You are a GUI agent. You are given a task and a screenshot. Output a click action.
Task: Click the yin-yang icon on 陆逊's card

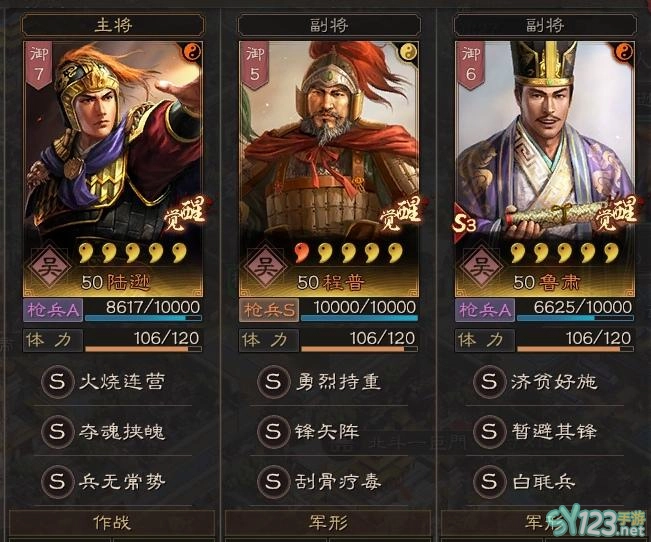point(192,52)
